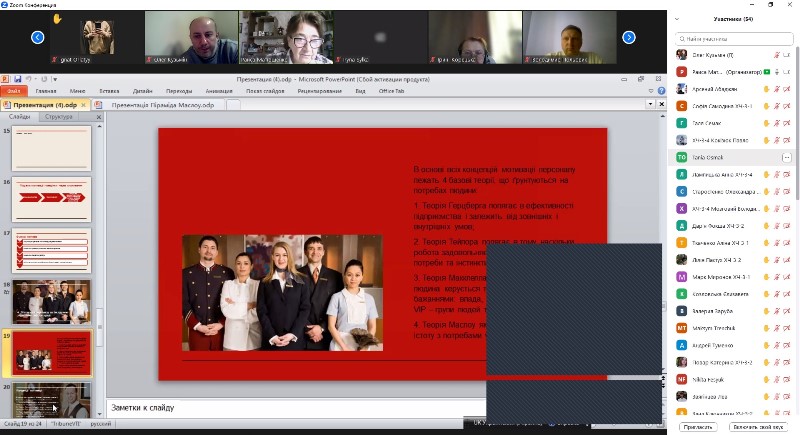Click the participant search field
The height and width of the screenshot is (435, 800).
coord(734,39)
